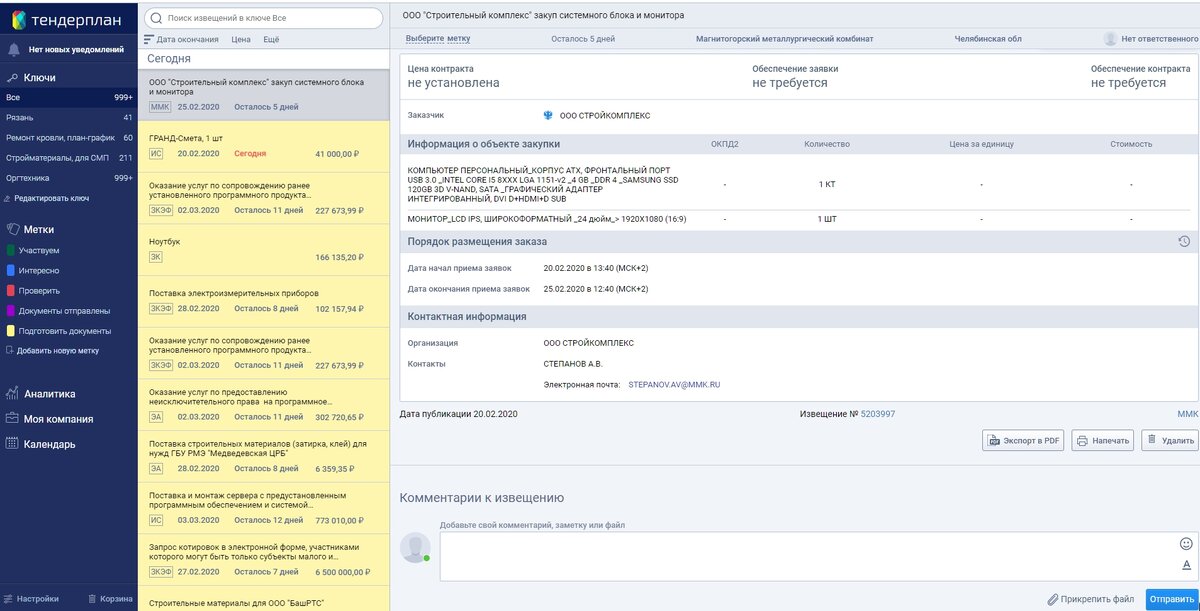Open Поставка и монтаж сервера tender
The width and height of the screenshot is (1200, 611).
[264, 507]
